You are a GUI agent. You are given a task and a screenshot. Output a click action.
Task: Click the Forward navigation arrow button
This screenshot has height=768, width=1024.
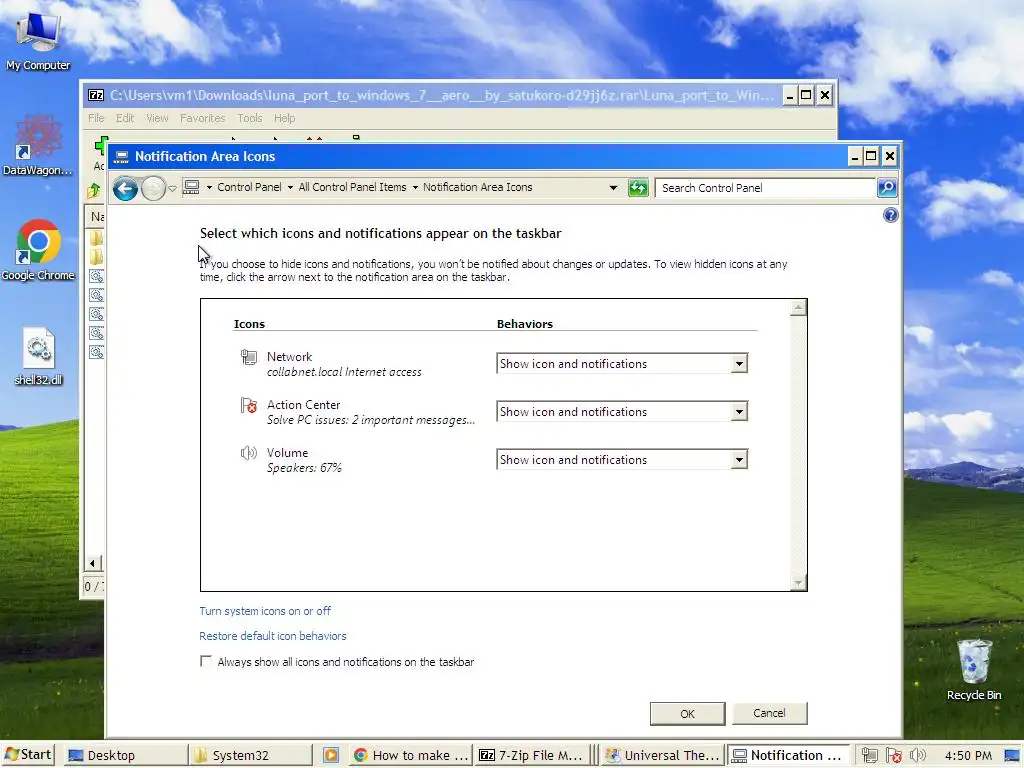[x=153, y=189]
